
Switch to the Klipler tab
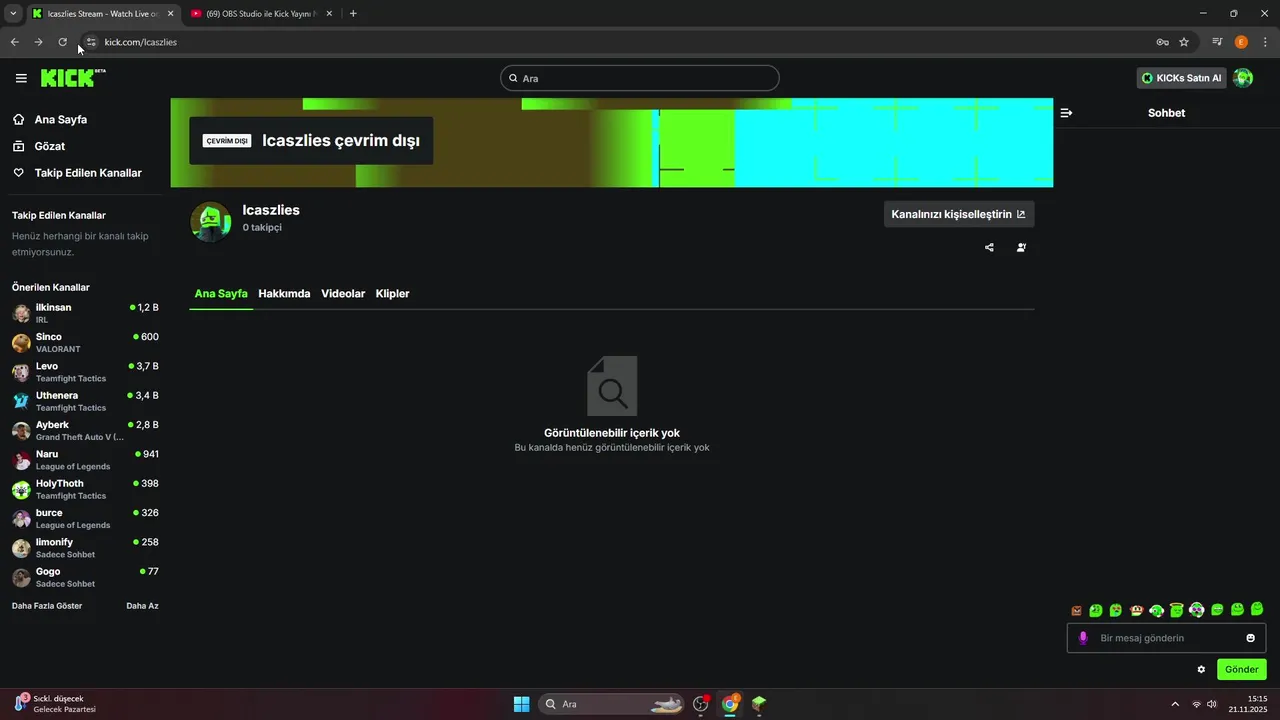tap(392, 294)
